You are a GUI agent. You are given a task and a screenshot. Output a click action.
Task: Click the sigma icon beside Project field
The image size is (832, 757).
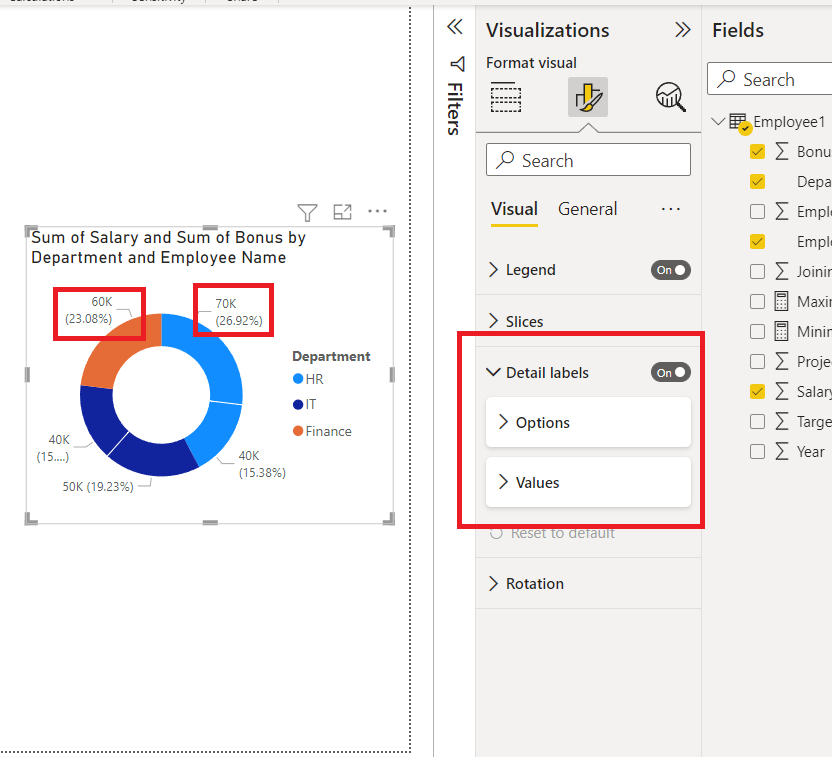click(x=782, y=361)
